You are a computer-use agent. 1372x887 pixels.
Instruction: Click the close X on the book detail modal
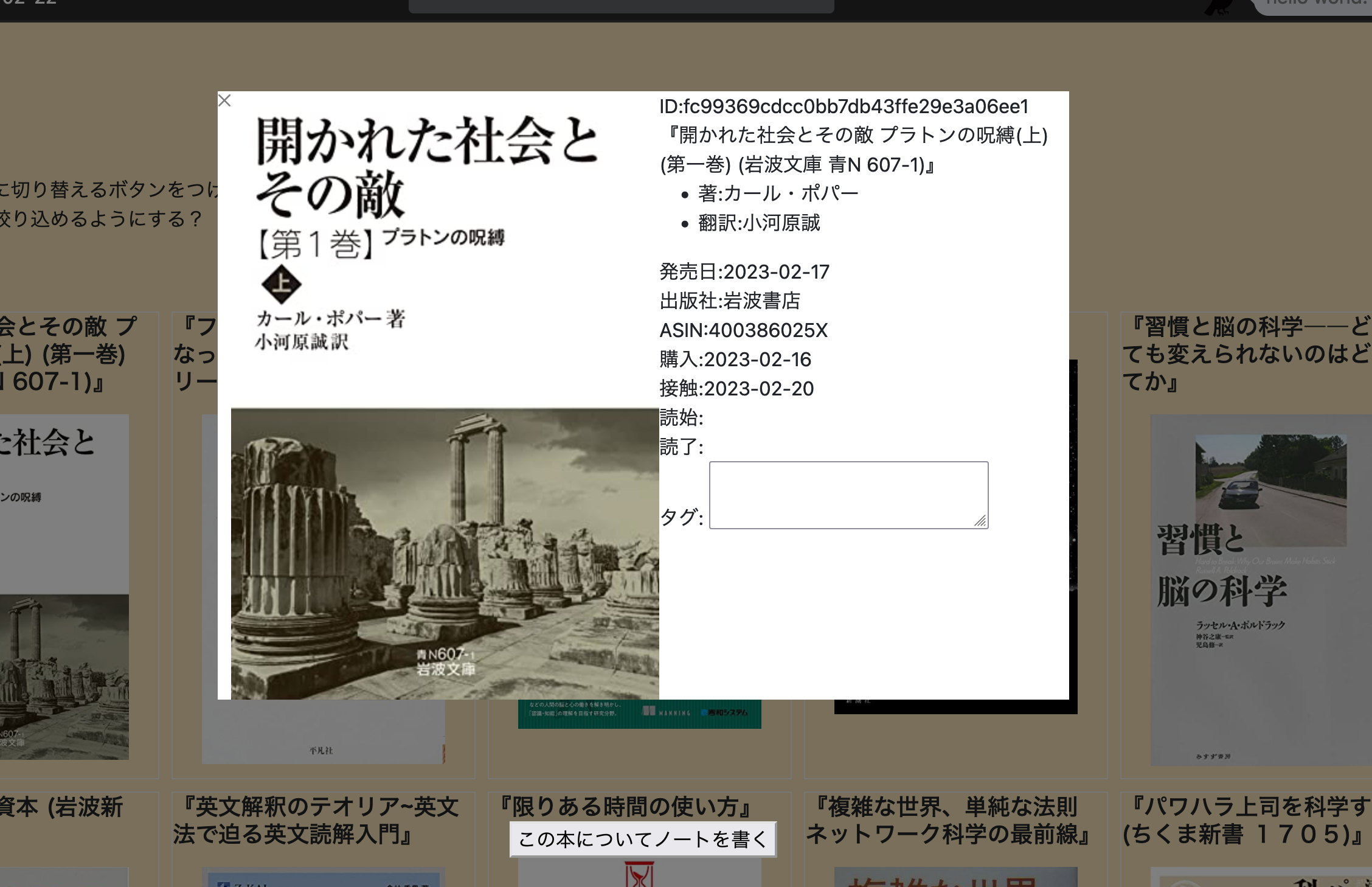pyautogui.click(x=225, y=100)
